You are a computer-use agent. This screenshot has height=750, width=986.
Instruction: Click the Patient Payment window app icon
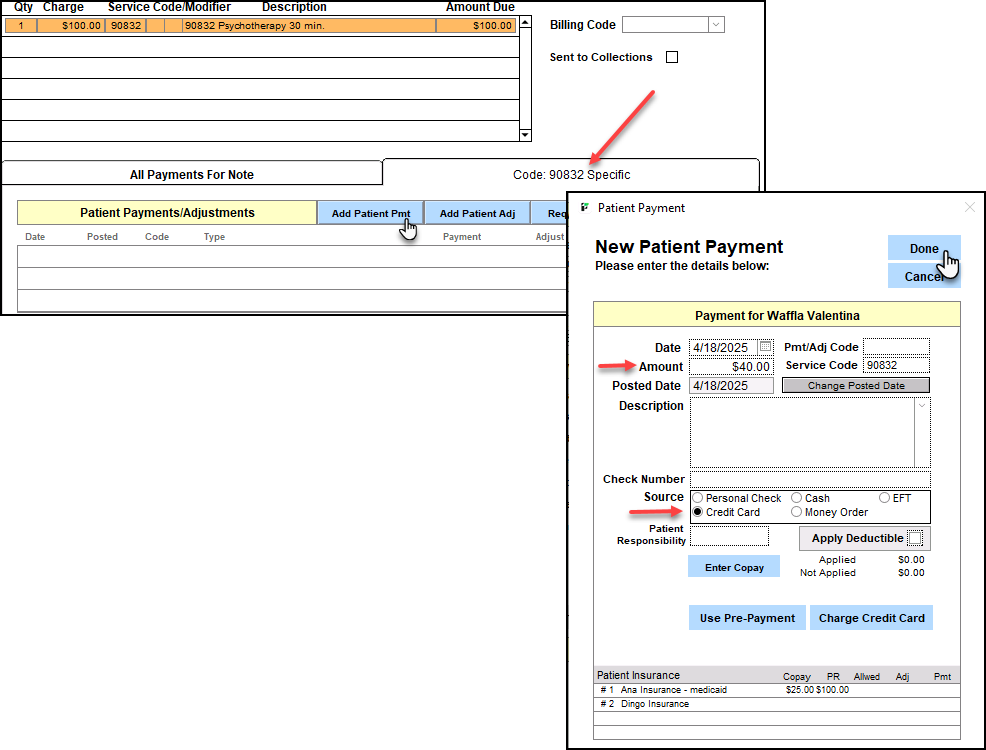tap(584, 208)
